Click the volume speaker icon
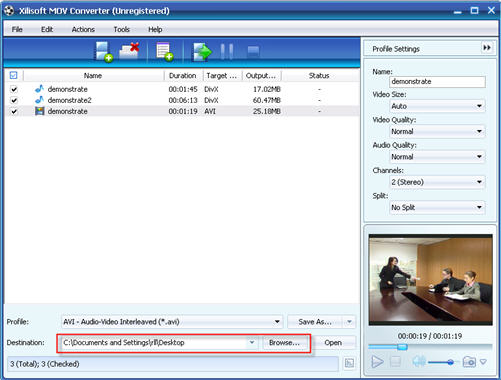The width and height of the screenshot is (501, 380). point(419,362)
